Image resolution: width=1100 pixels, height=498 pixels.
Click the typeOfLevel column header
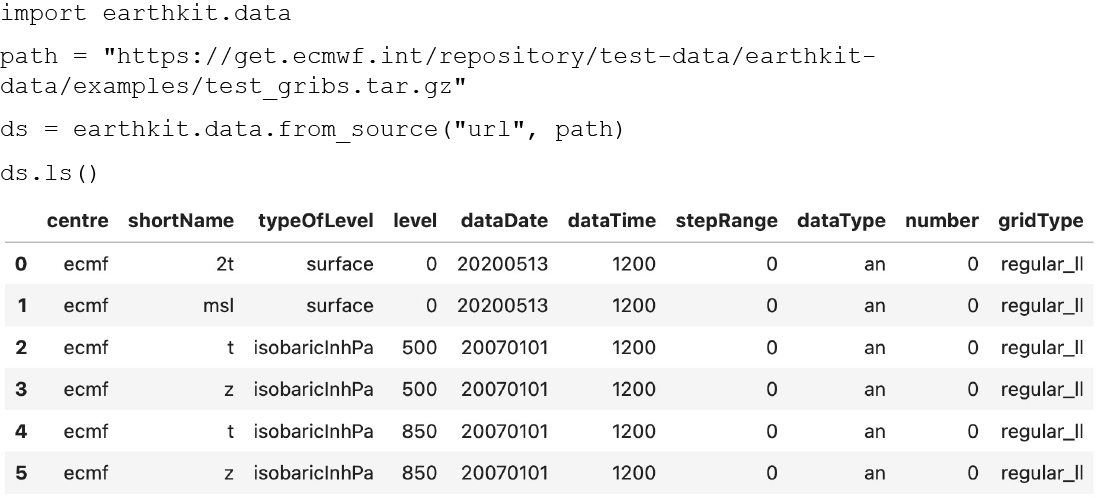[x=316, y=221]
